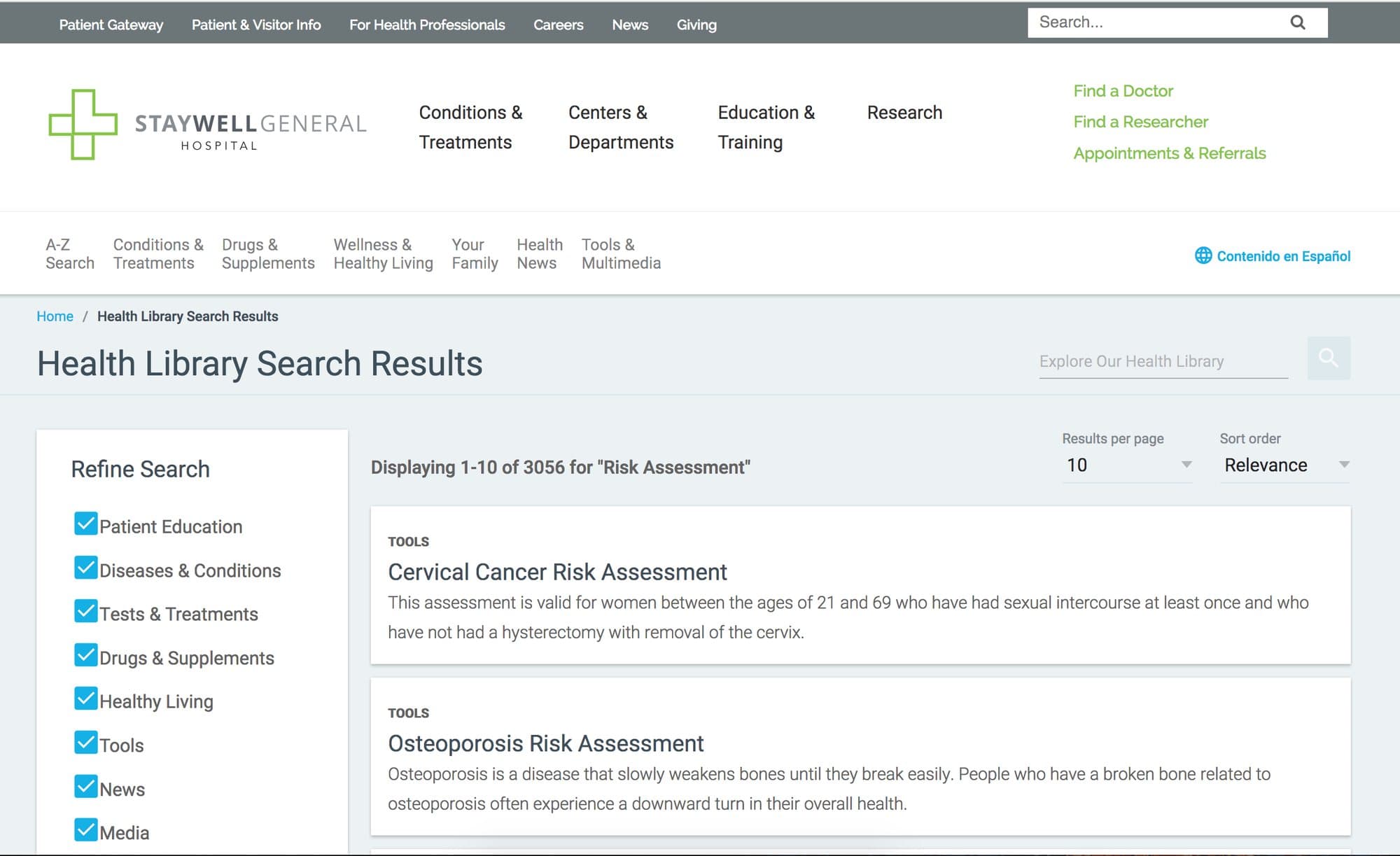Toggle the Drugs & Supplements checkbox

85,655
